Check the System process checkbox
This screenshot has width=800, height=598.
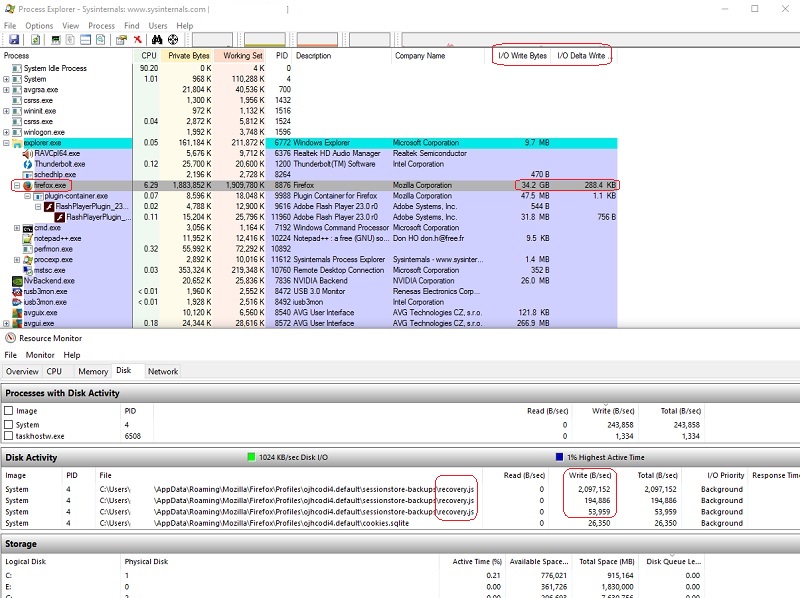click(9, 424)
